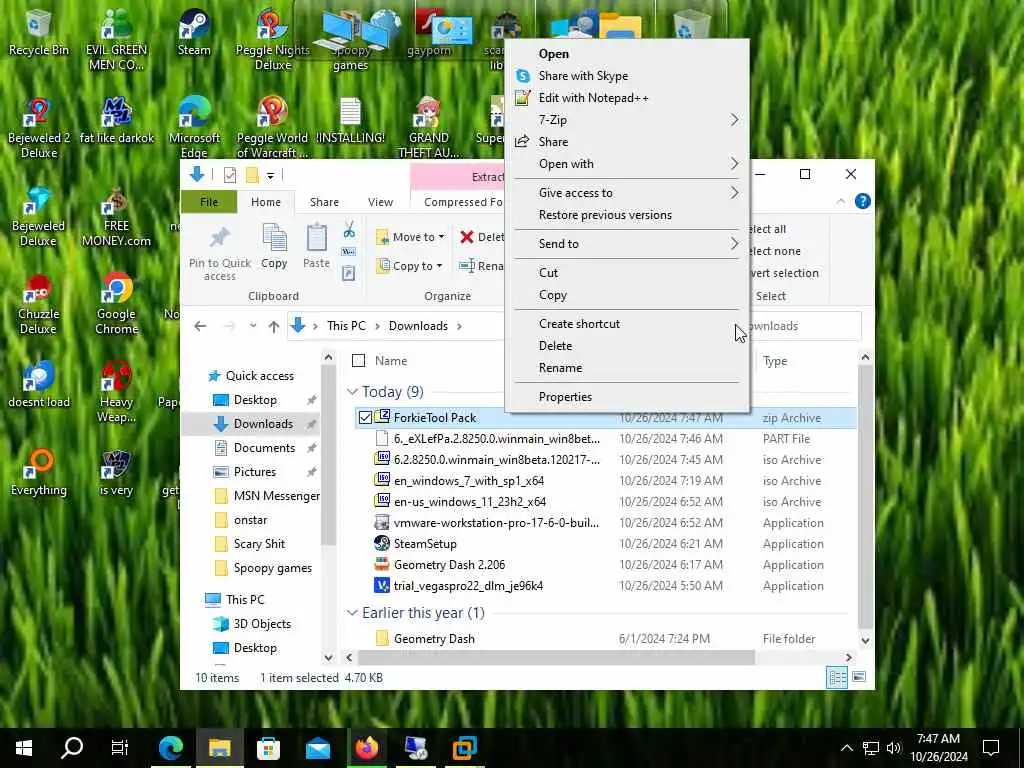Toggle the select-all checkbox beside Name
Screen dimensions: 1024x768
pos(359,360)
